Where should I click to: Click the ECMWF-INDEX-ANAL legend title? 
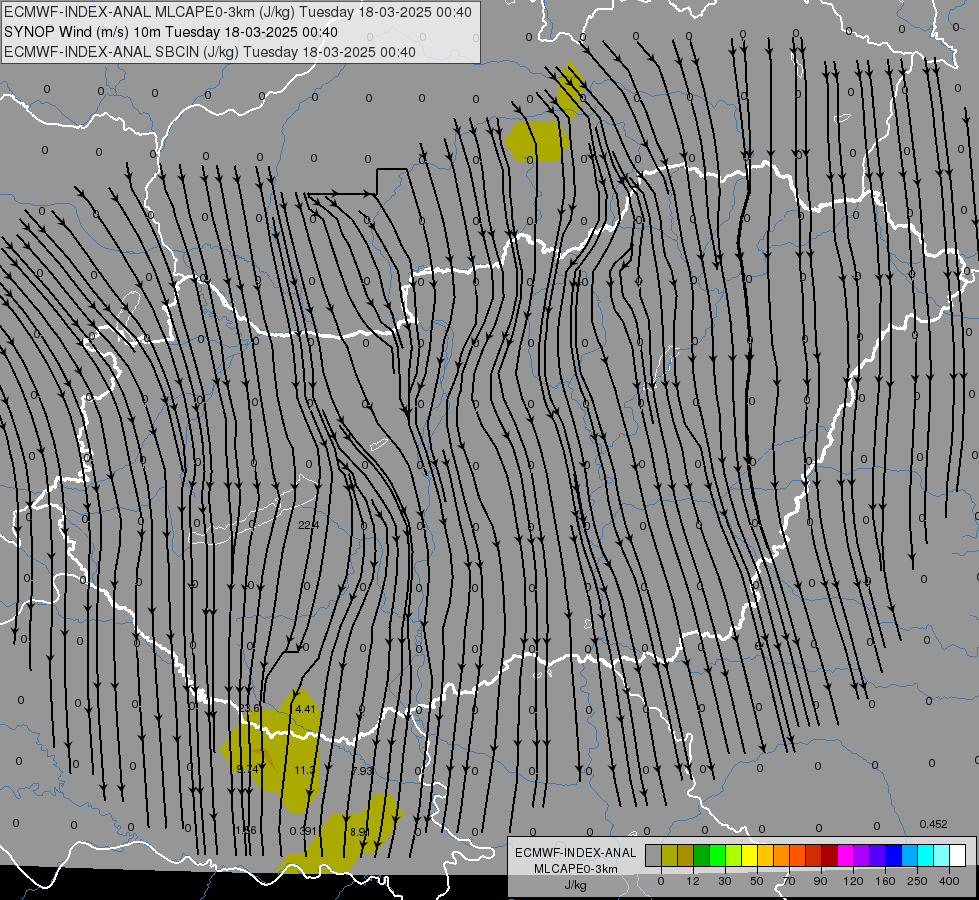point(575,853)
